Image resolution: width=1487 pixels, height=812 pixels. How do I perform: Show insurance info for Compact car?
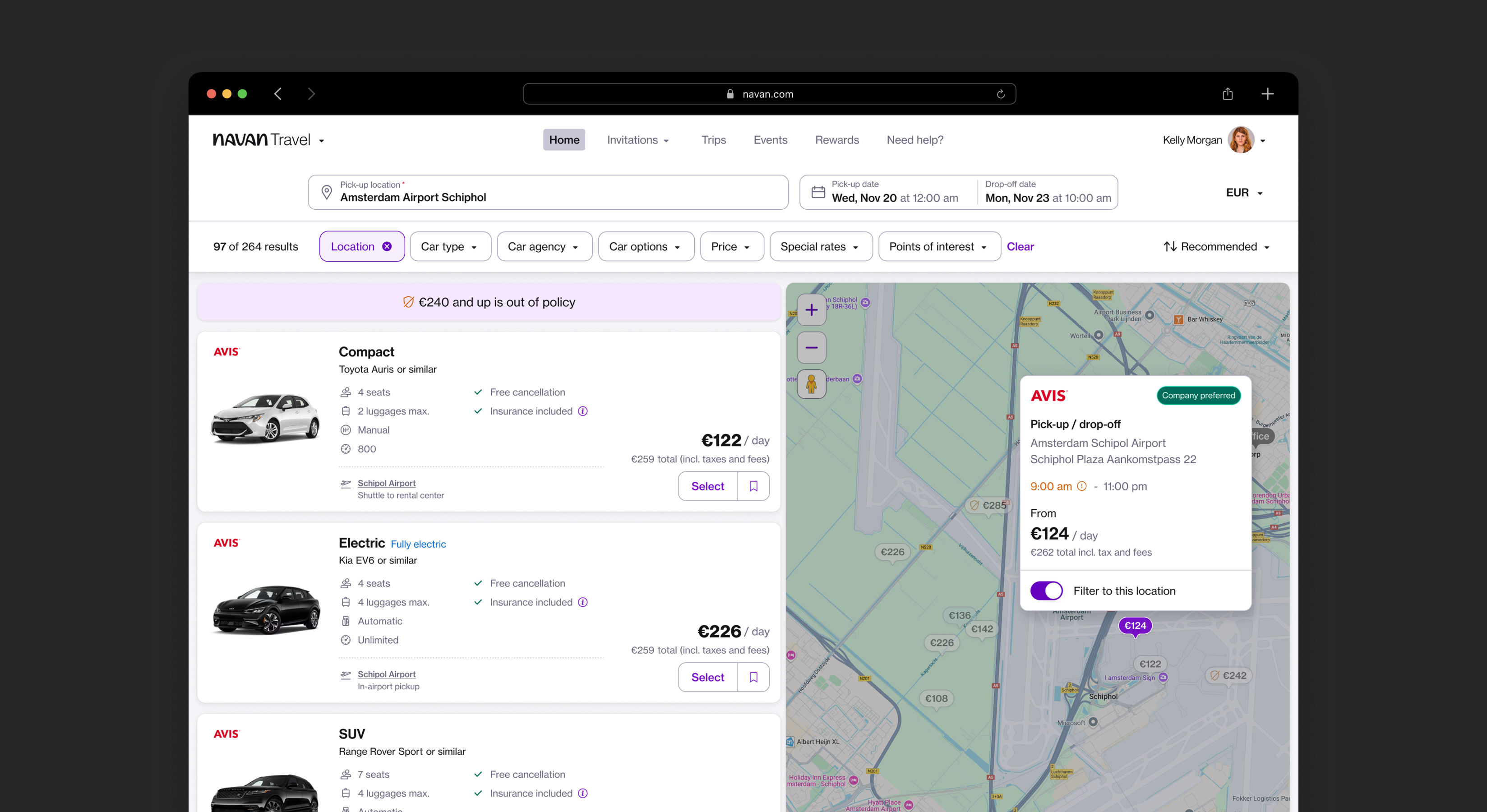583,411
